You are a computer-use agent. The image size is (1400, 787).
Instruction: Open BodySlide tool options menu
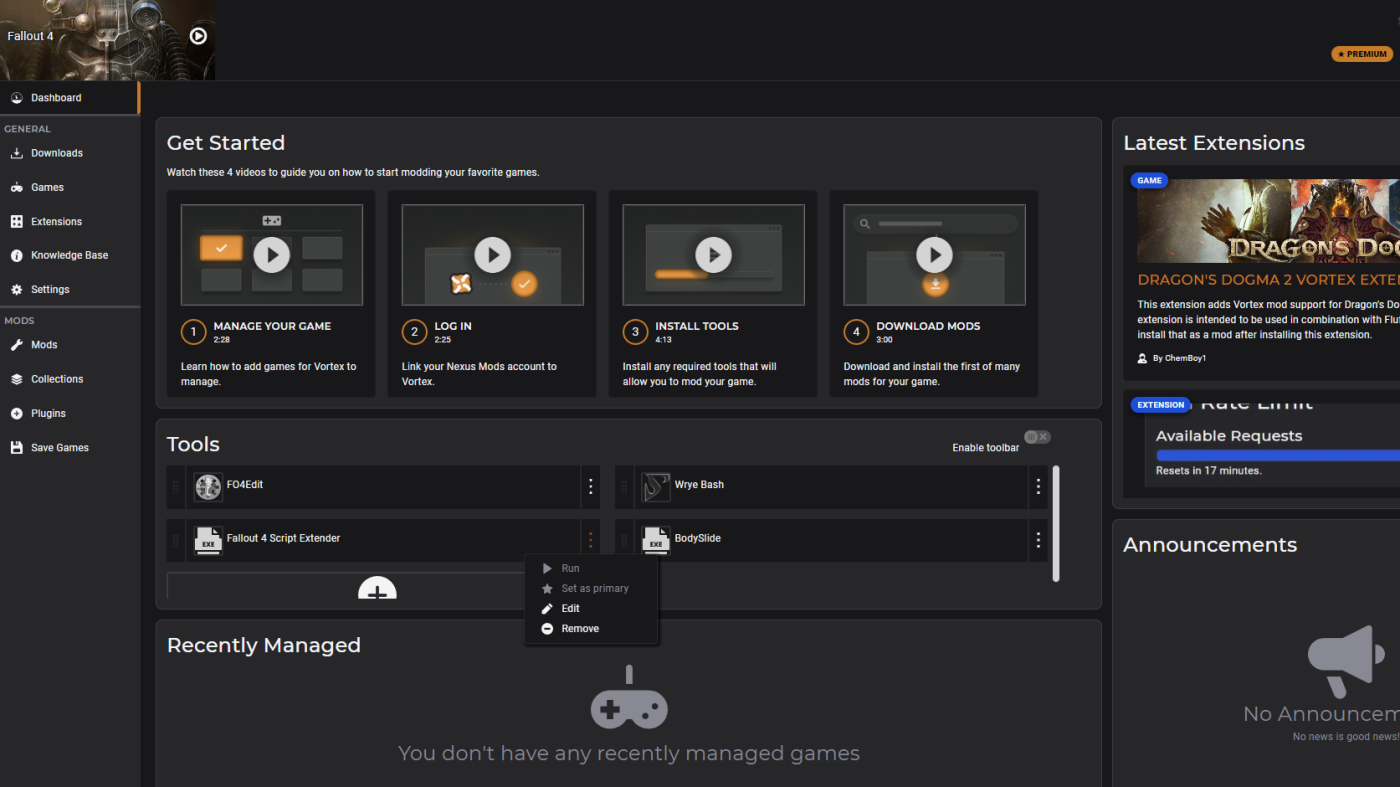click(1038, 540)
